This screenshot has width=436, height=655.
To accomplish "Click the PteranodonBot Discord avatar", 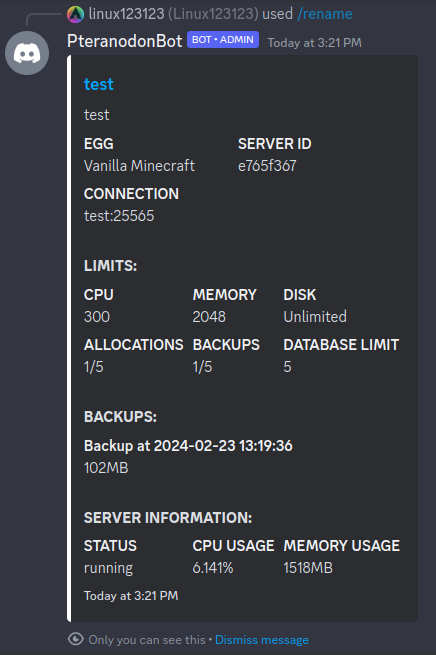I will [x=27, y=53].
